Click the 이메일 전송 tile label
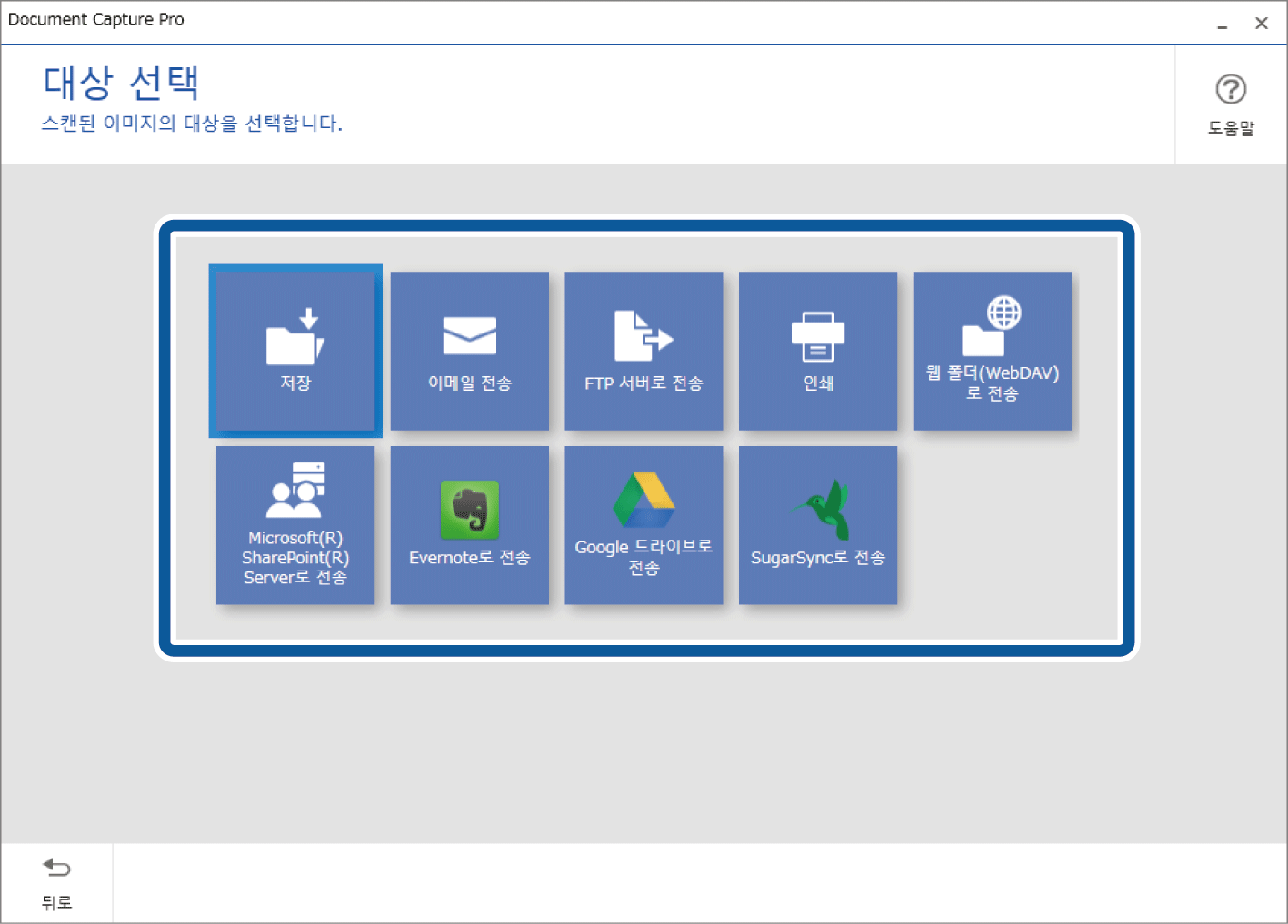The height and width of the screenshot is (924, 1288). pos(469,383)
